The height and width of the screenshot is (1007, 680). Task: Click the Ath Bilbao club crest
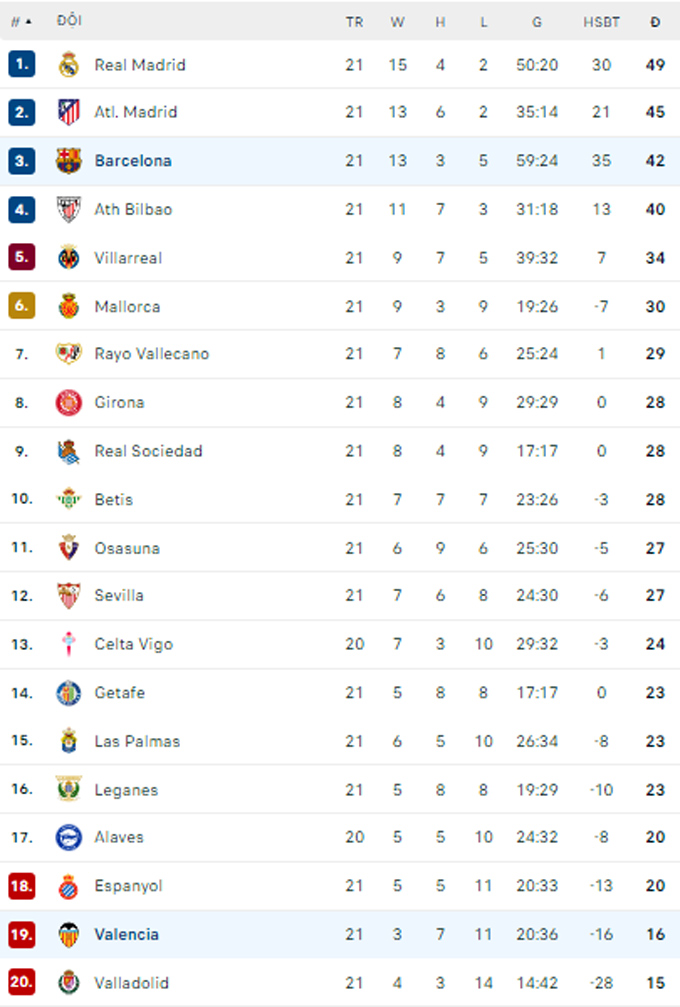69,209
